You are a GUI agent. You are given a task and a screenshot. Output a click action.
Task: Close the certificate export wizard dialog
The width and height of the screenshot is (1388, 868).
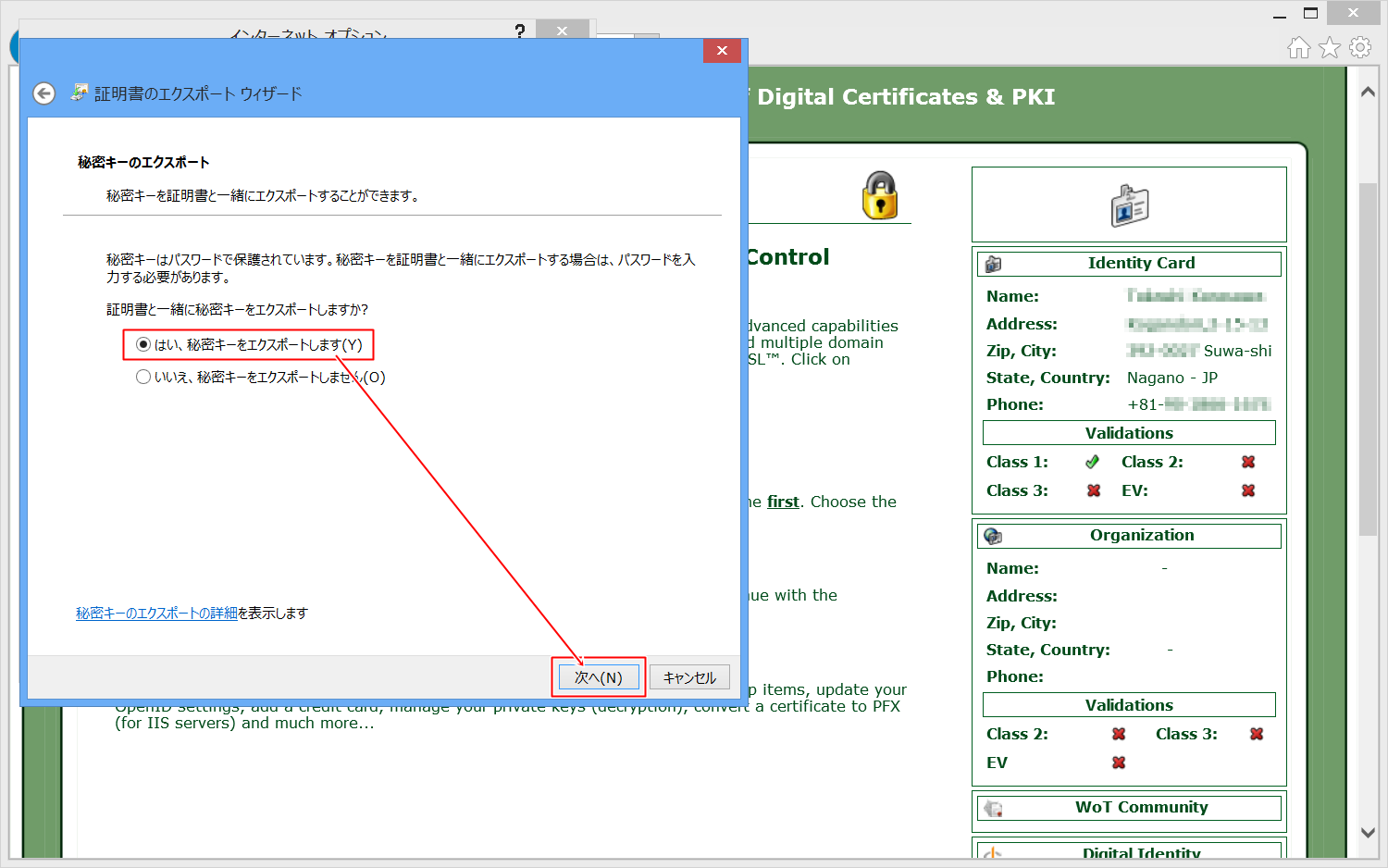click(722, 51)
